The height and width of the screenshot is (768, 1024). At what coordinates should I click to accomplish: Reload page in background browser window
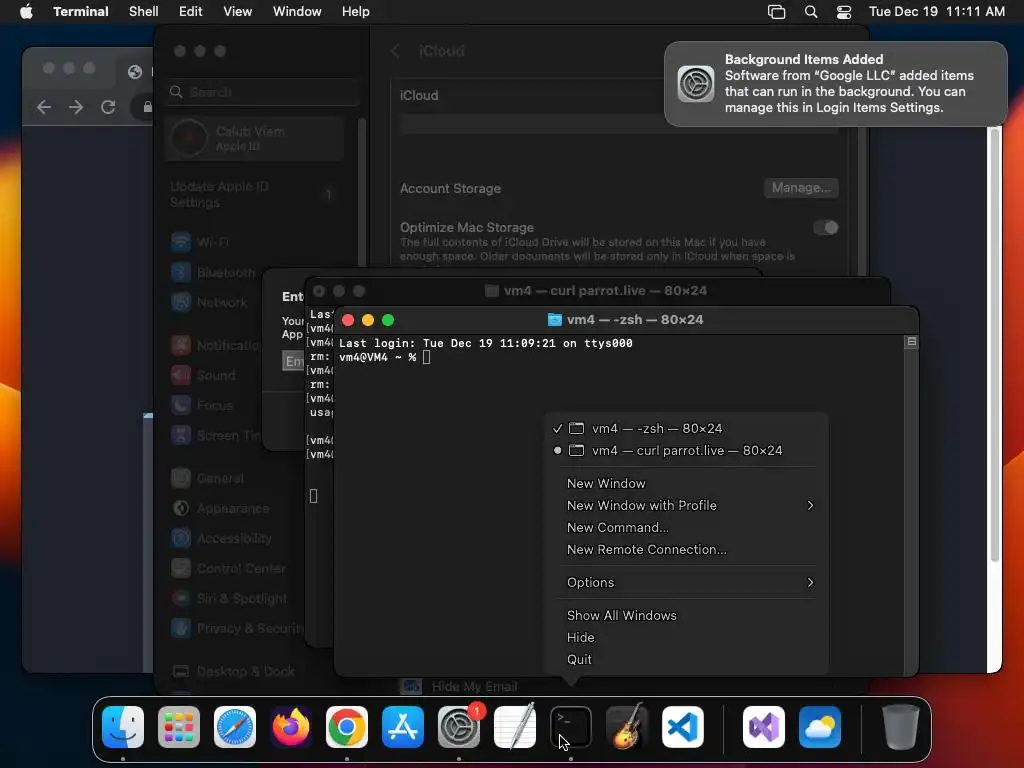[108, 107]
